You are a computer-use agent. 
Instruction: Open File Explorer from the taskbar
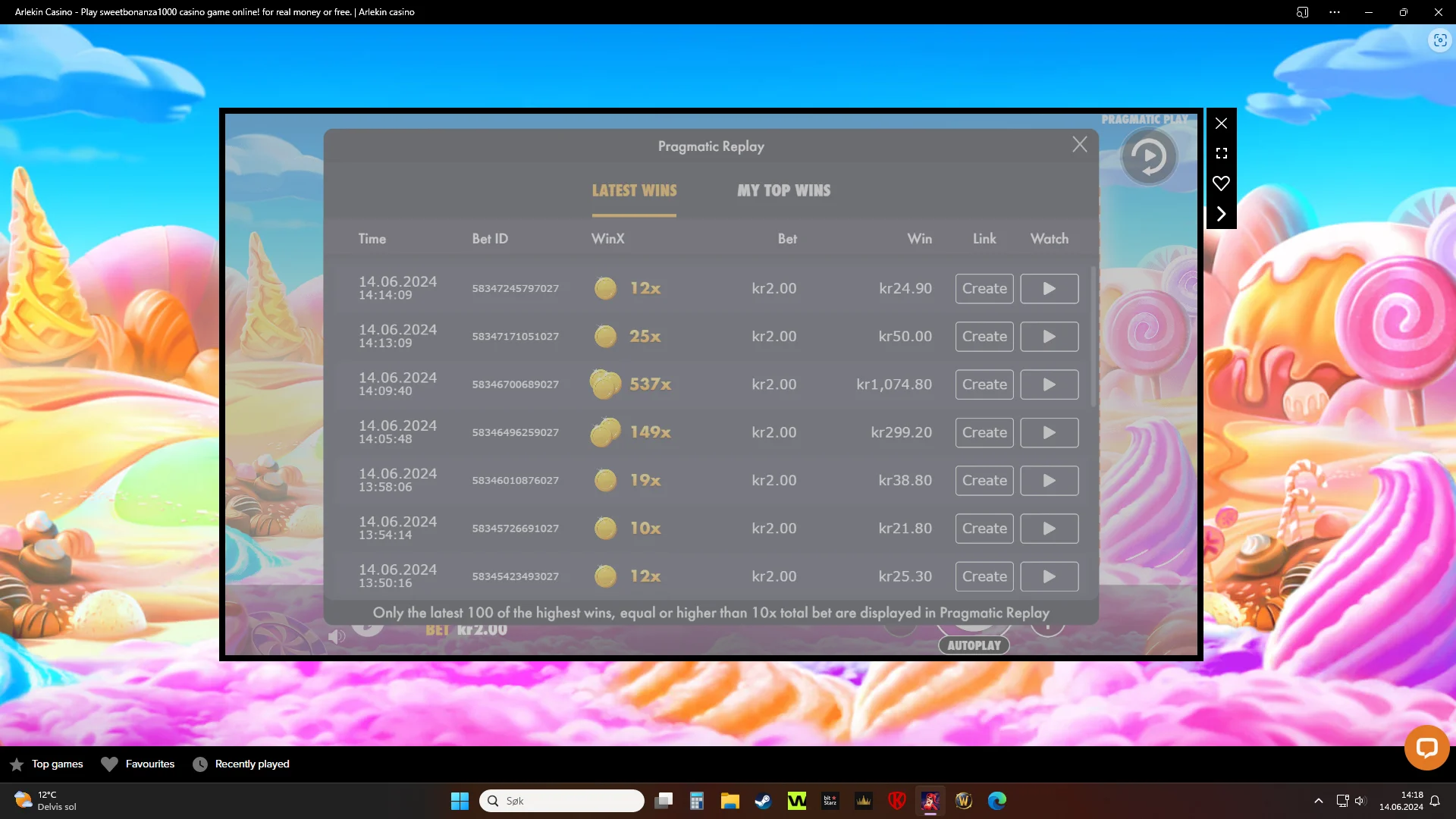pyautogui.click(x=730, y=801)
